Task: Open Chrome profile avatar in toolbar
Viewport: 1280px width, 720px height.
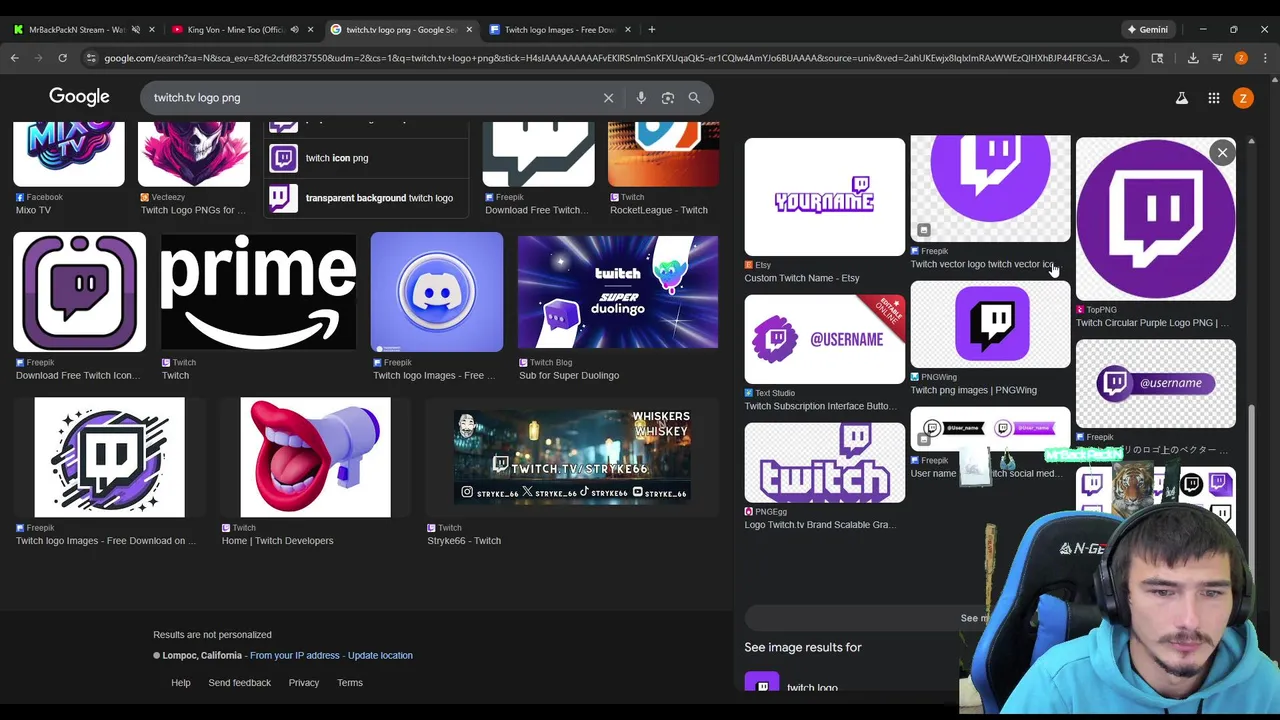Action: pyautogui.click(x=1241, y=58)
